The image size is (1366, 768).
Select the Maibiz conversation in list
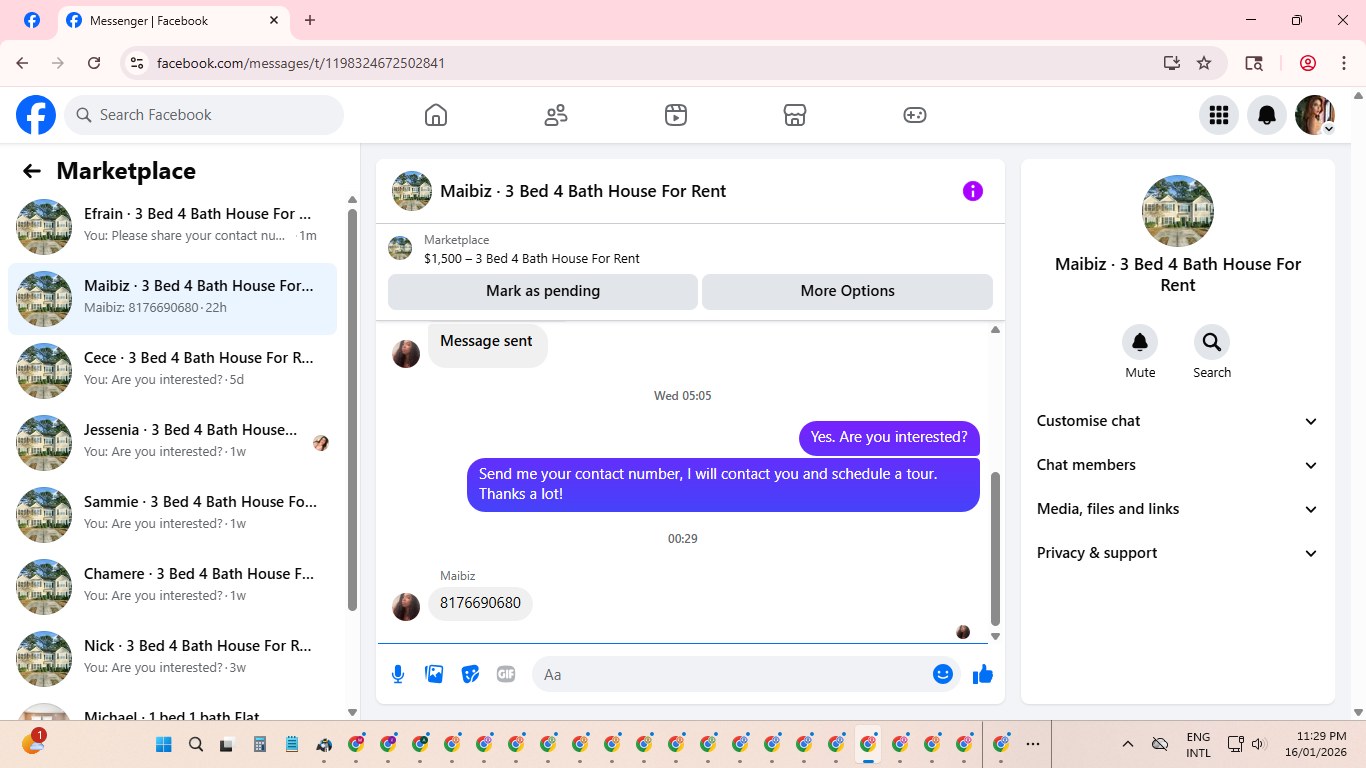172,299
